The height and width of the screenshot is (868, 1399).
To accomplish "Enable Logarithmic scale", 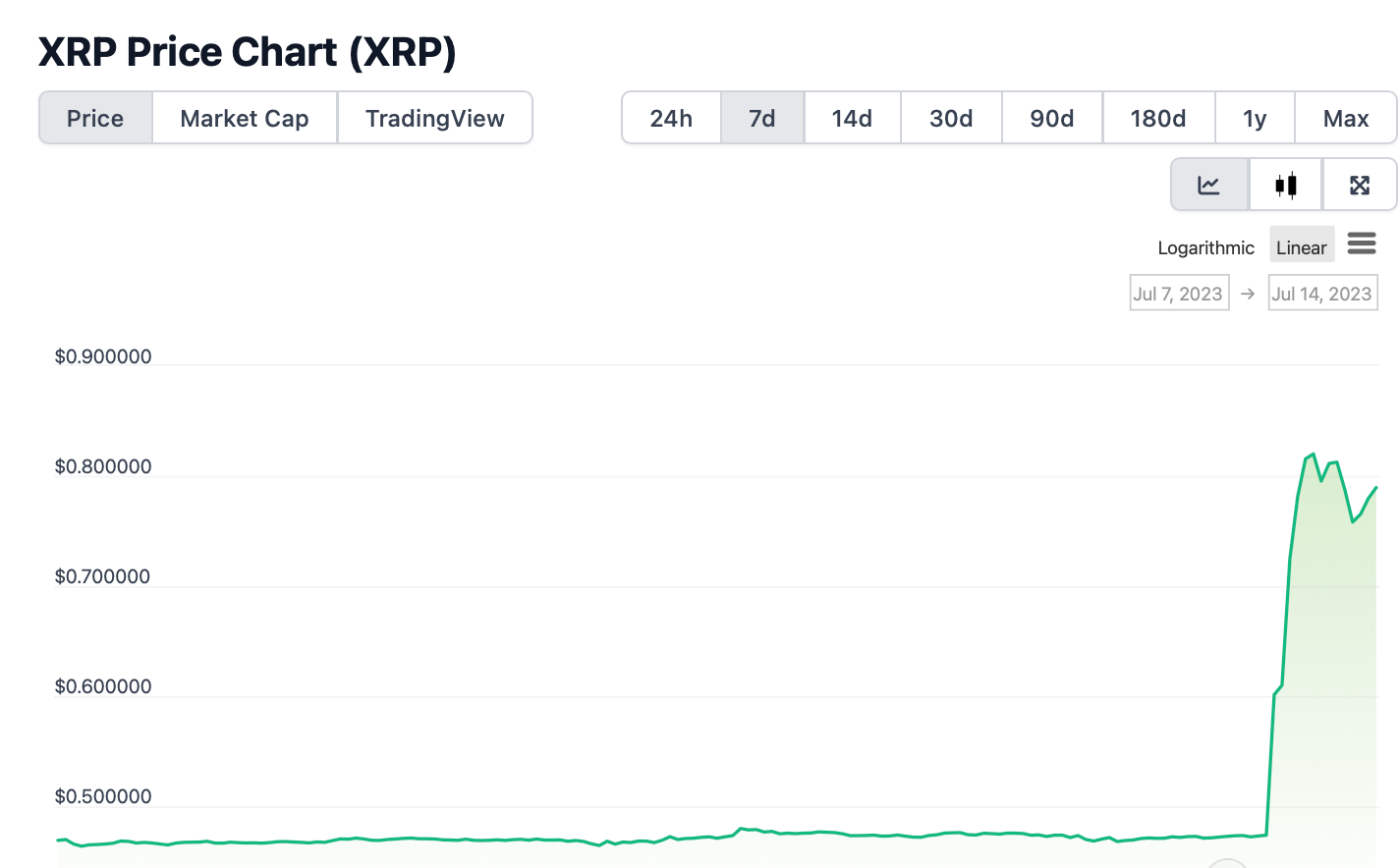I will click(x=1205, y=247).
